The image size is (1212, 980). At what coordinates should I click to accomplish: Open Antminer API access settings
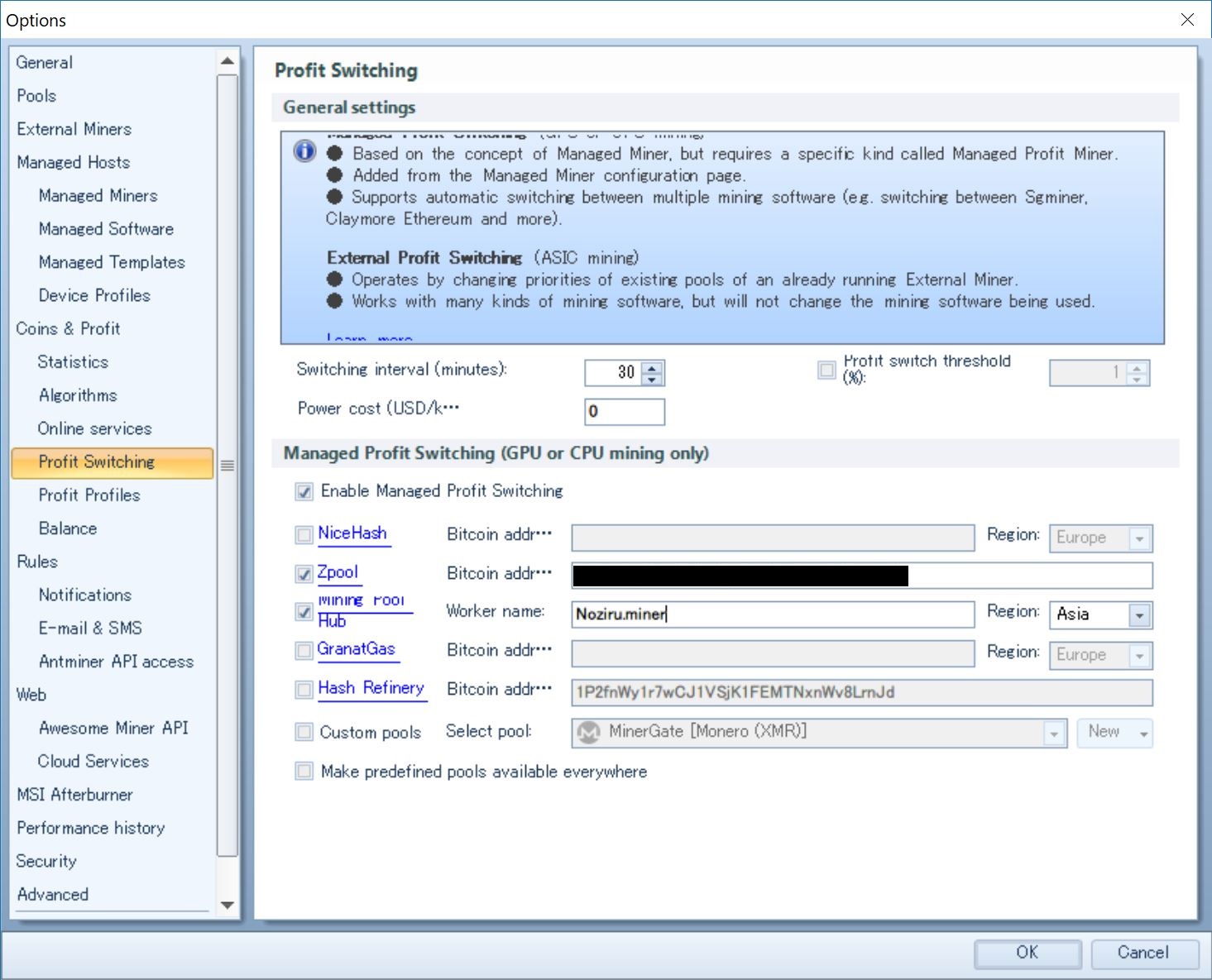[x=116, y=662]
